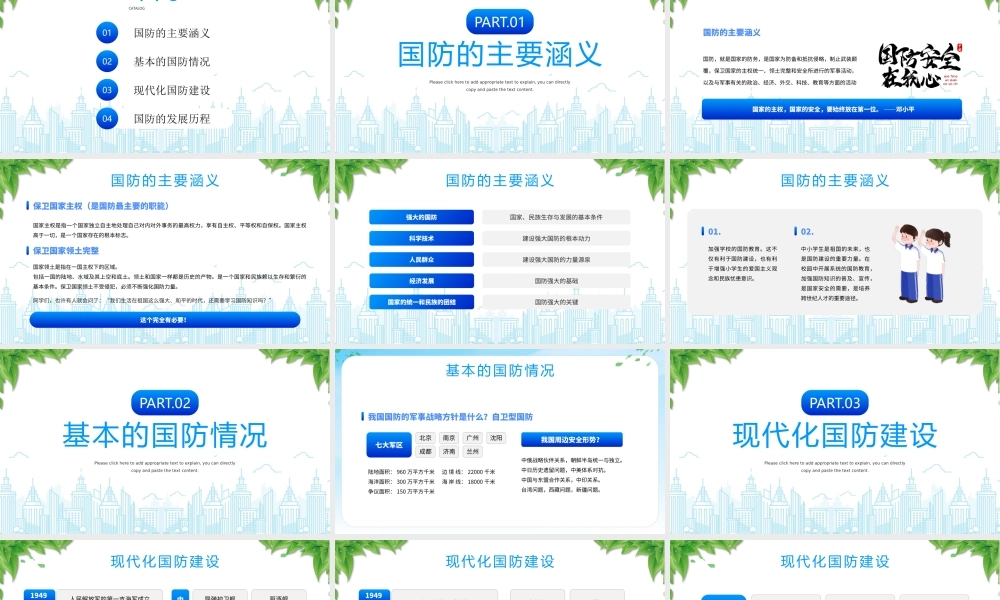The height and width of the screenshot is (600, 1000).
Task: Click the PART.02 badge
Action: click(165, 403)
